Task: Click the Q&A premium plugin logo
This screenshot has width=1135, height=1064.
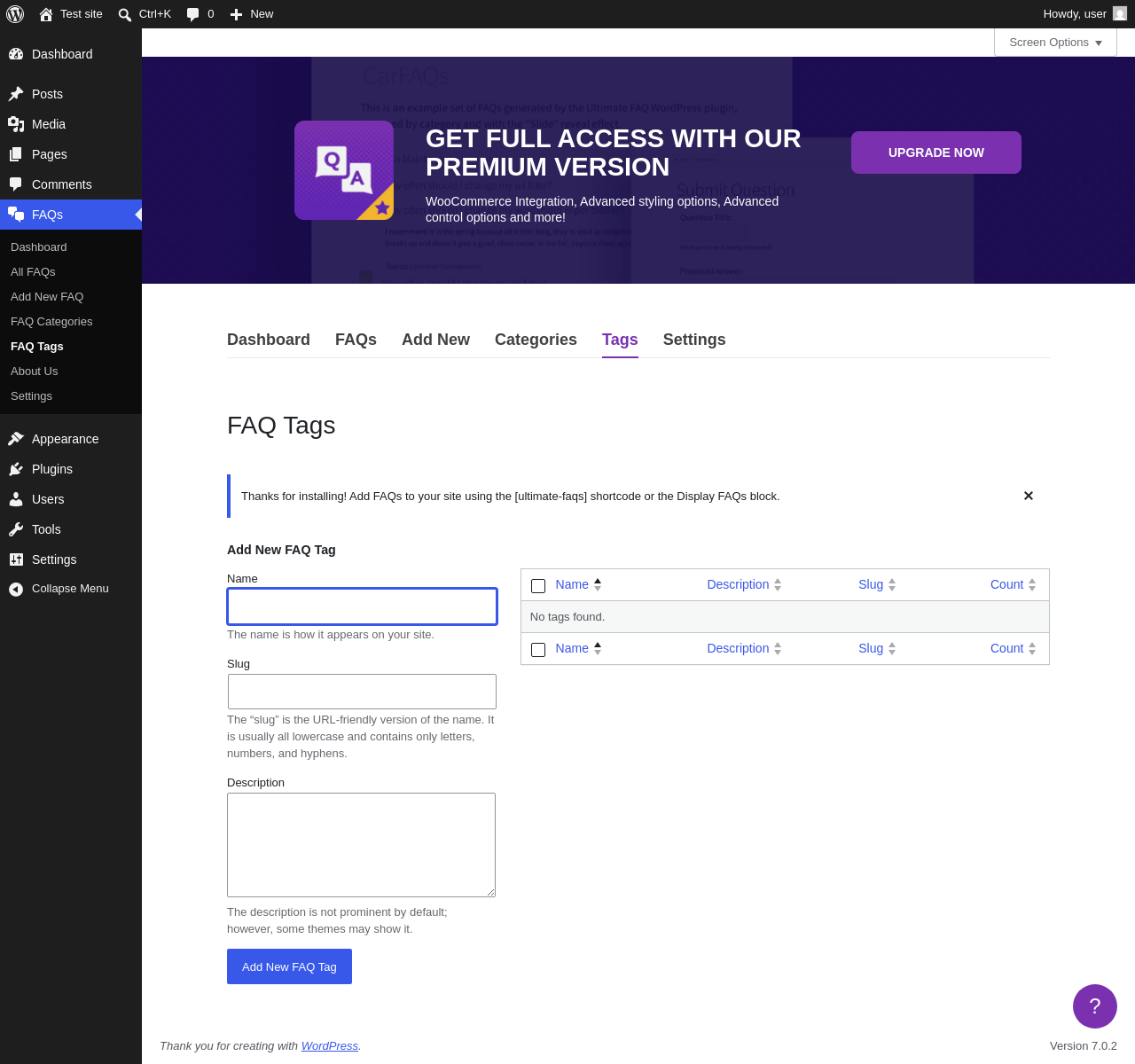Action: [x=344, y=170]
